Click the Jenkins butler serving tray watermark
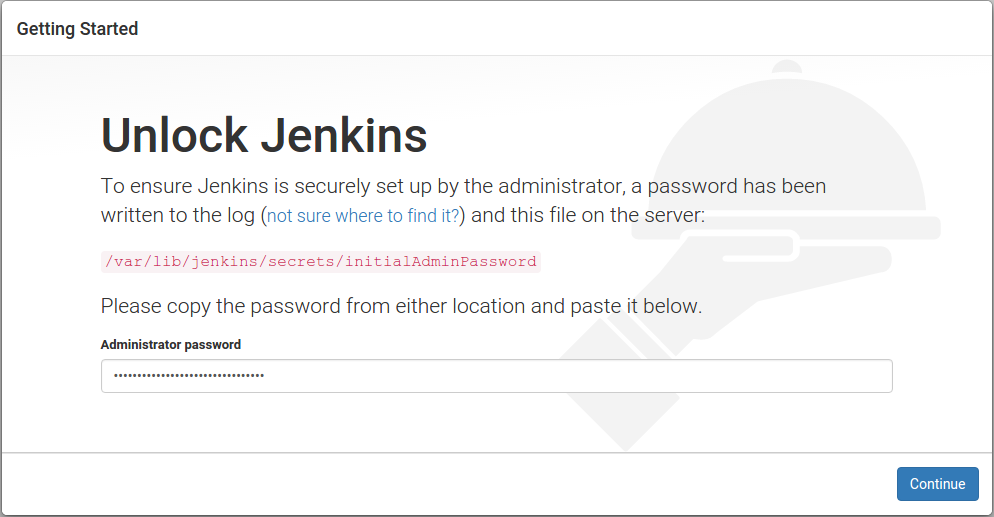The image size is (994, 517). 786,227
